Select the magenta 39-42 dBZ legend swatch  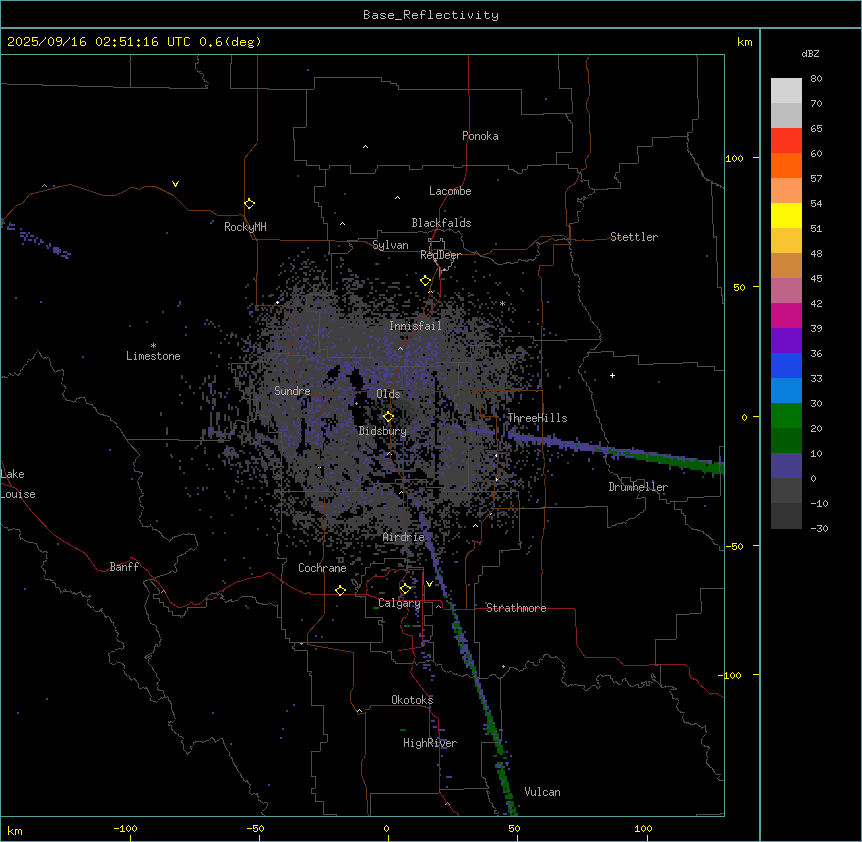coord(786,315)
